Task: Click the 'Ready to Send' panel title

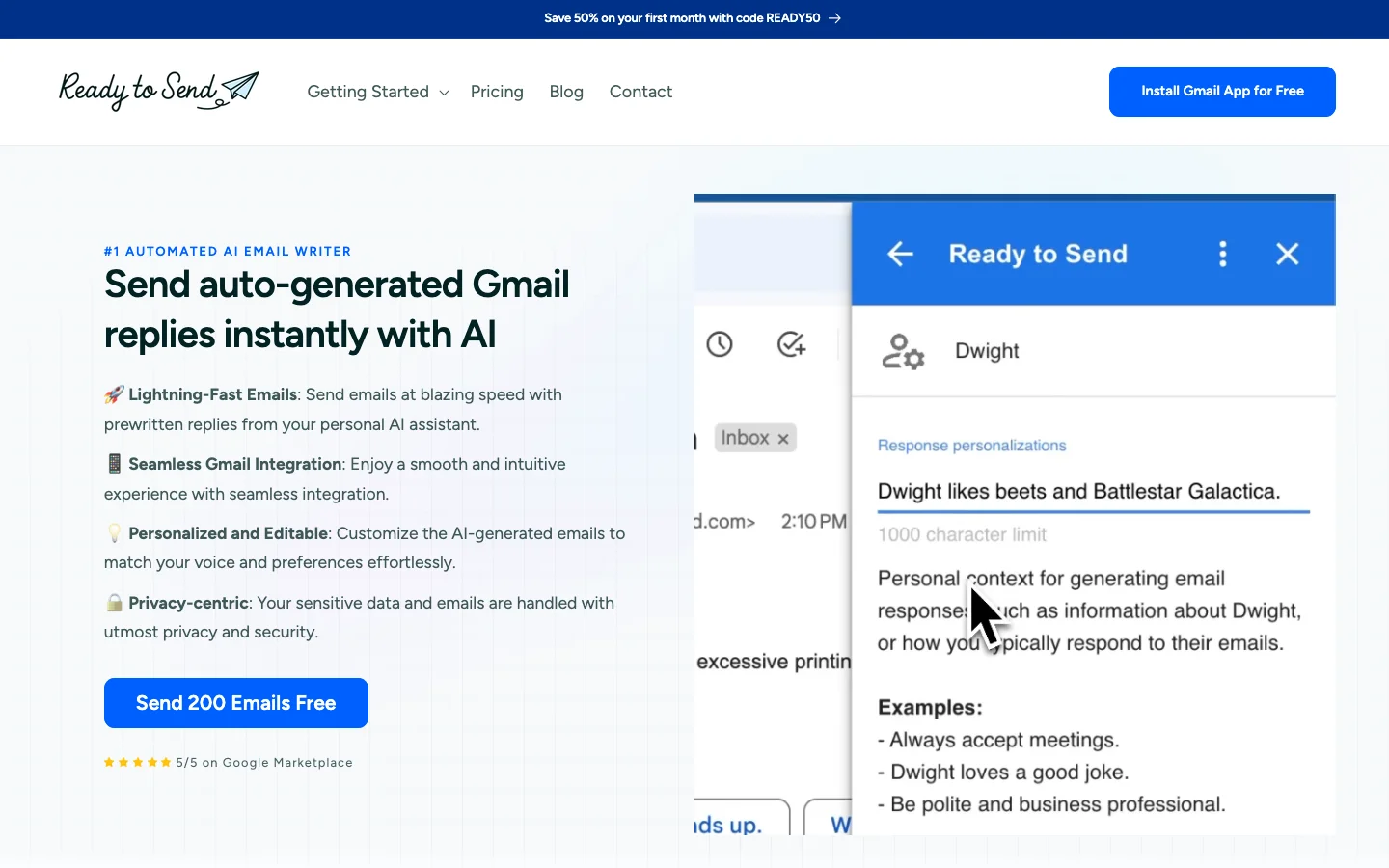Action: [1038, 254]
